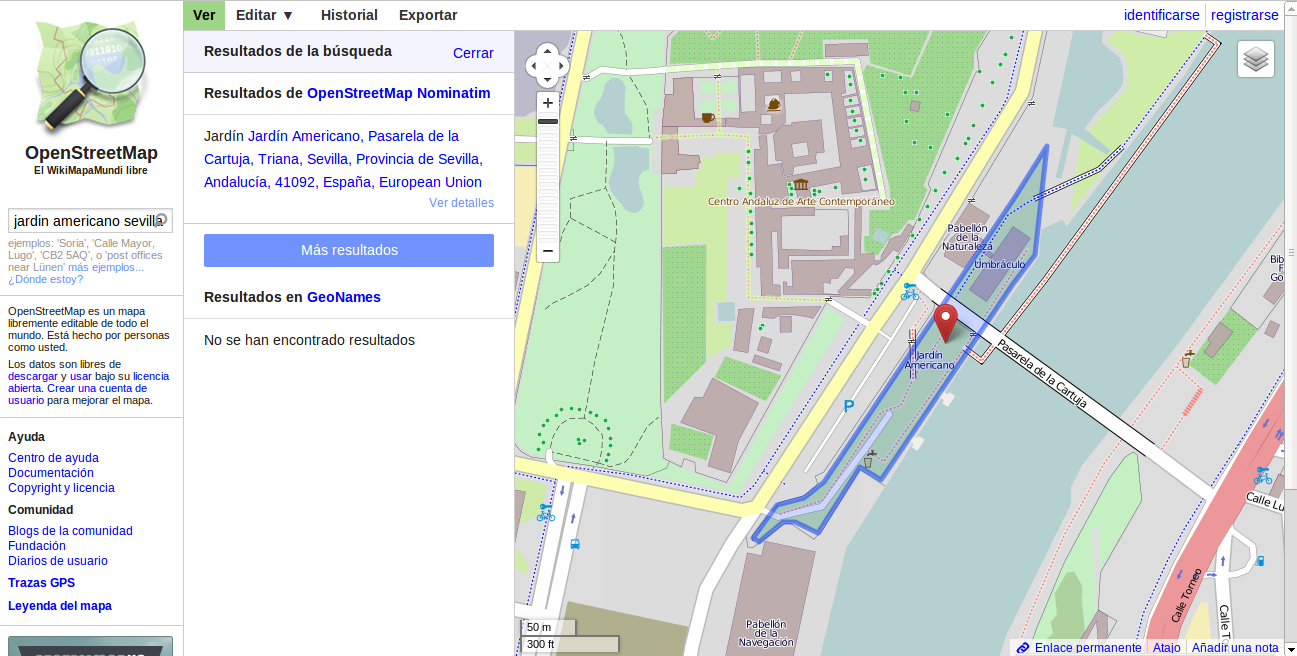Click the bicycle icon at left map edge
This screenshot has width=1297, height=656.
click(545, 513)
